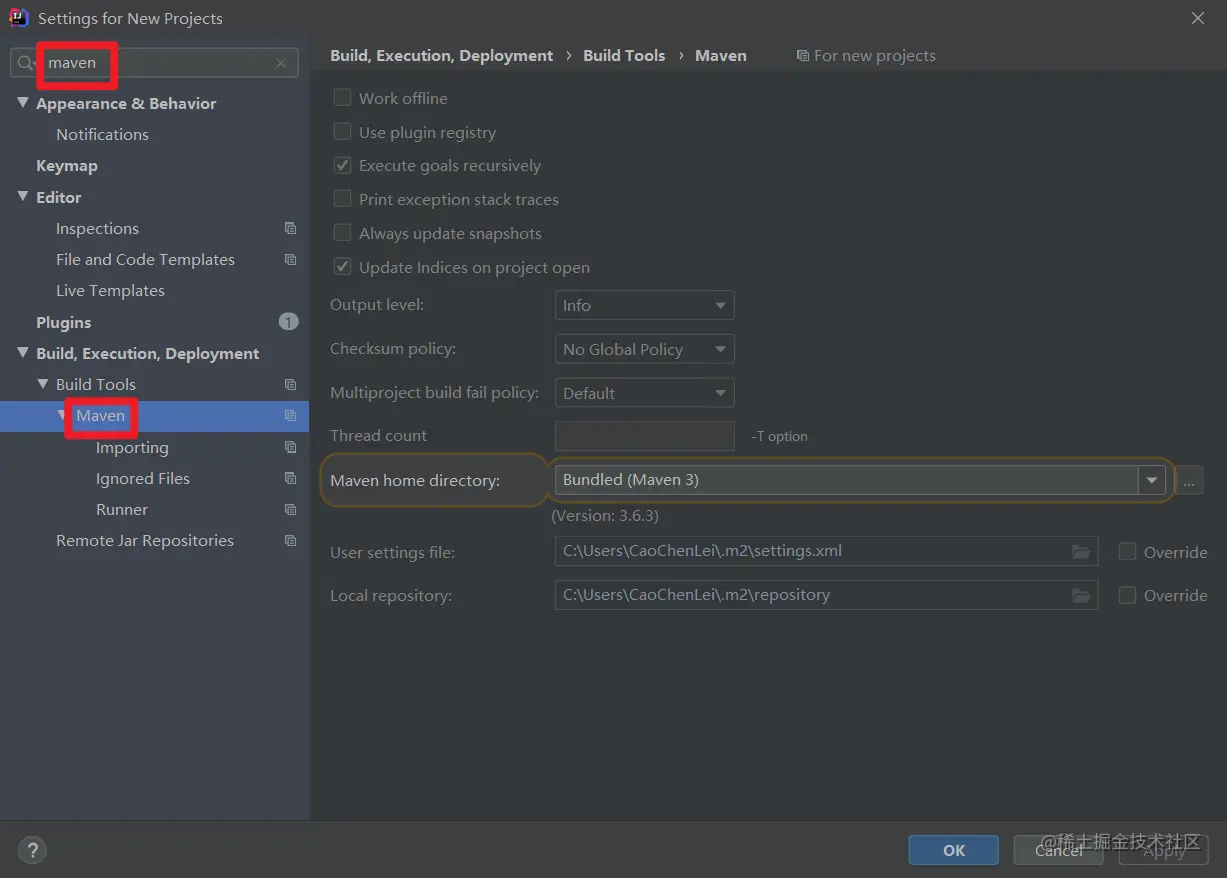Screen dimensions: 1227x878
Task: Open the Checksum policy dropdown
Action: (x=644, y=349)
